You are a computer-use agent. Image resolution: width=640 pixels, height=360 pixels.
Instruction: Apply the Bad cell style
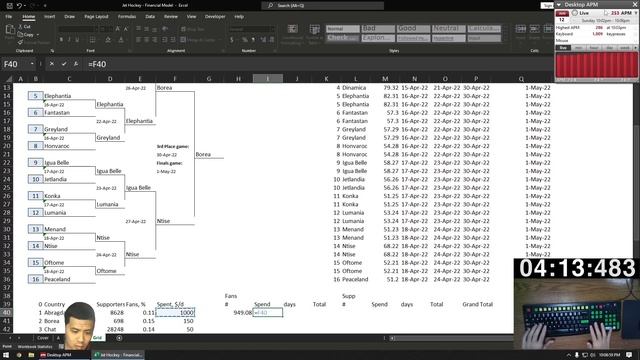(x=378, y=29)
